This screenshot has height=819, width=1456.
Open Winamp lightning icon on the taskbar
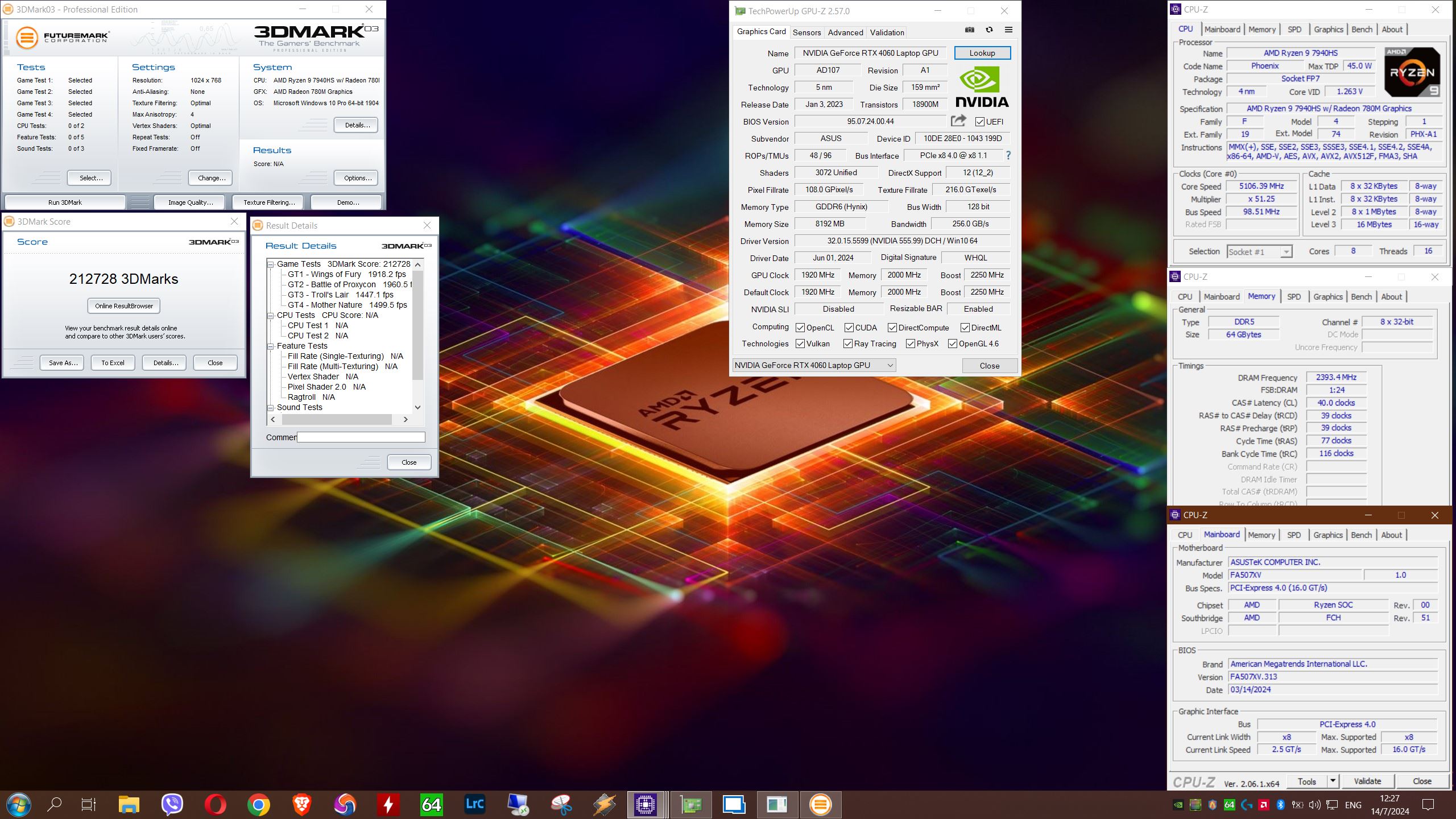tap(605, 805)
